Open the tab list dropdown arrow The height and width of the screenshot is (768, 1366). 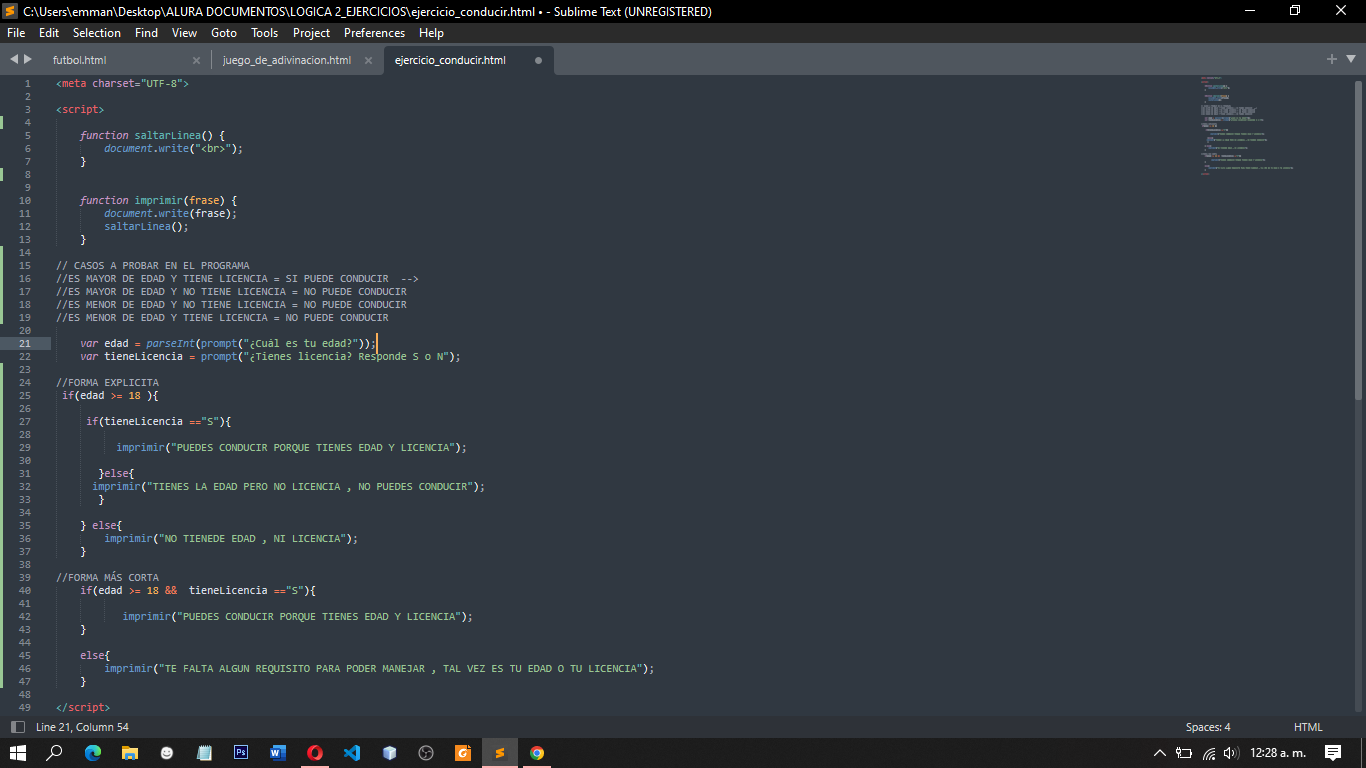click(1349, 60)
